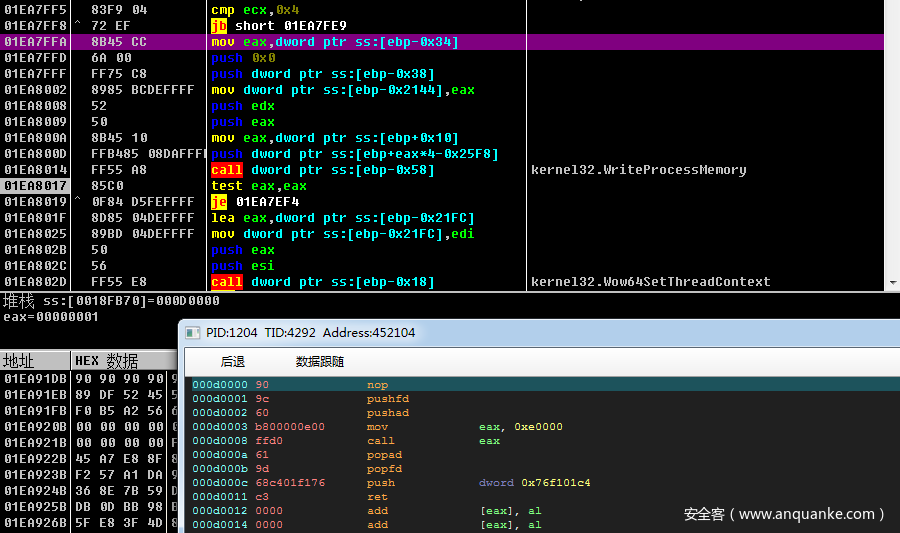Select the highlighted address 01EA8017
This screenshot has height=533, width=900.
(36, 186)
